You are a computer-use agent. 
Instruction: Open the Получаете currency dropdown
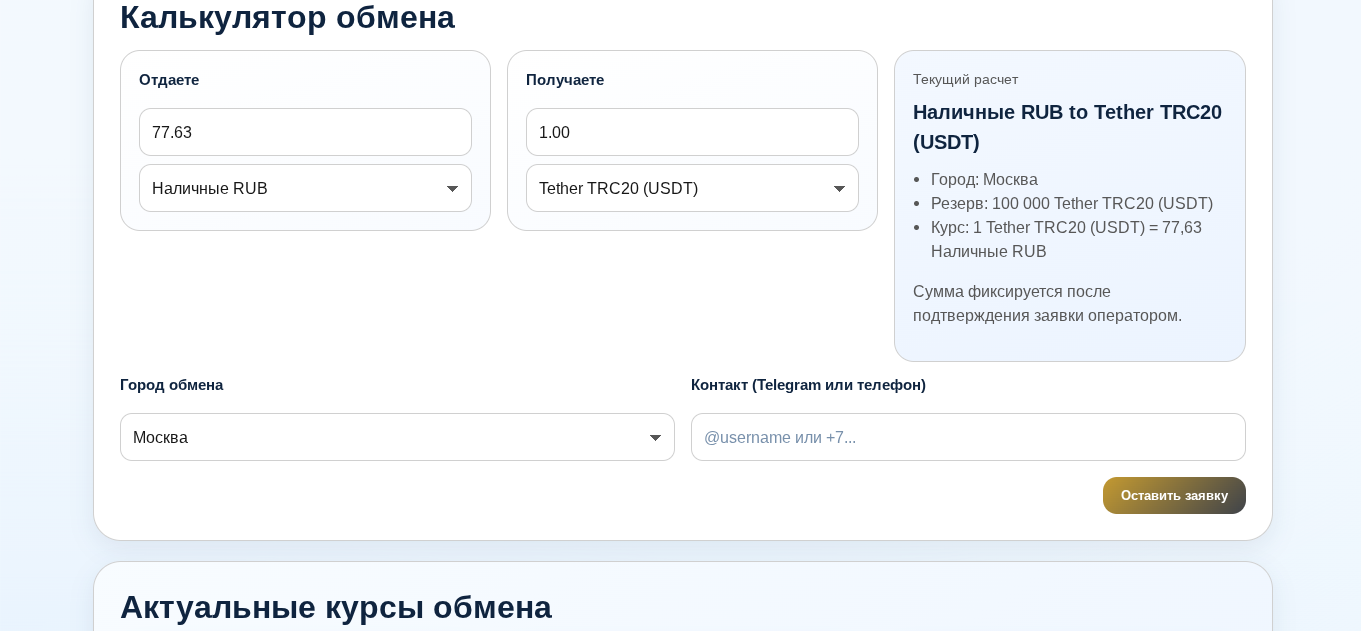[692, 188]
